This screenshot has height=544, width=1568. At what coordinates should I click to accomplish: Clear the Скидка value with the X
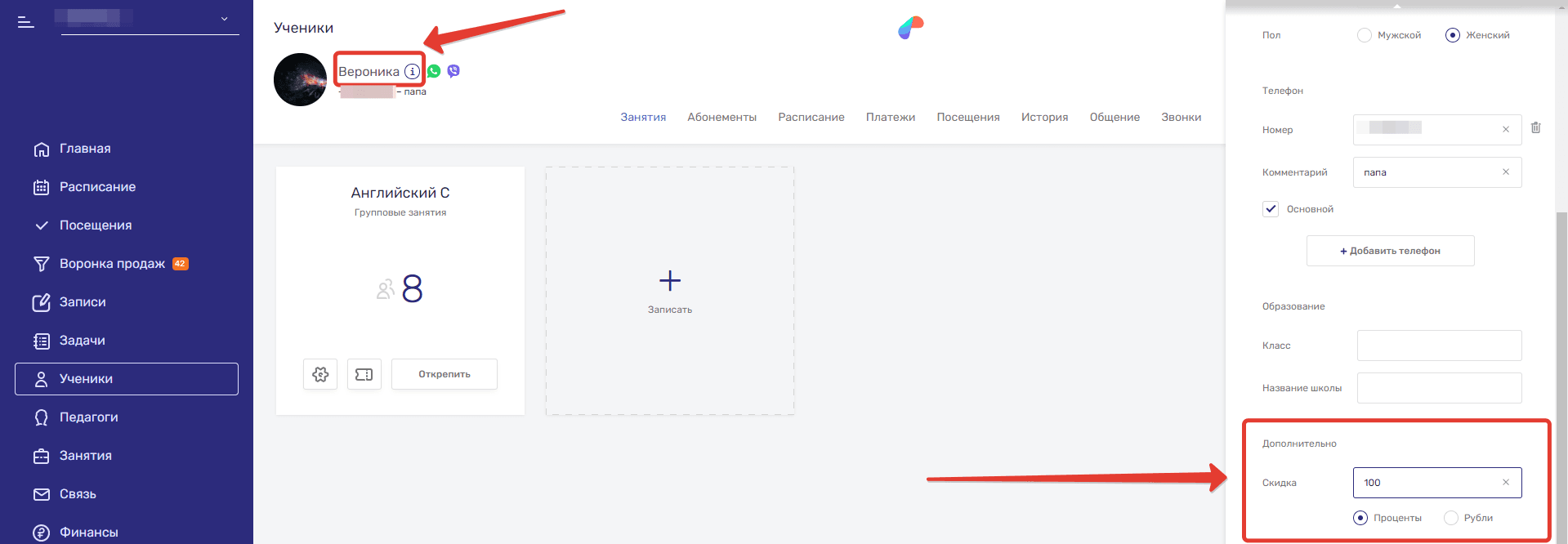pos(1506,483)
